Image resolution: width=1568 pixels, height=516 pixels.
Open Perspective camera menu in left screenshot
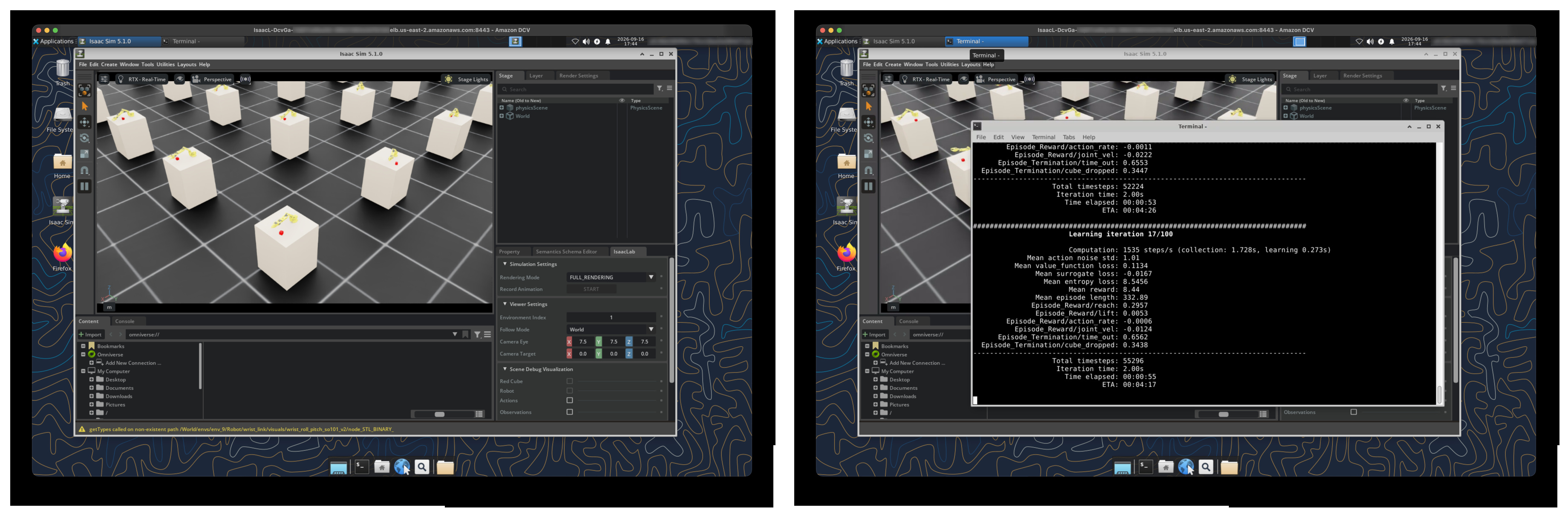click(x=212, y=79)
